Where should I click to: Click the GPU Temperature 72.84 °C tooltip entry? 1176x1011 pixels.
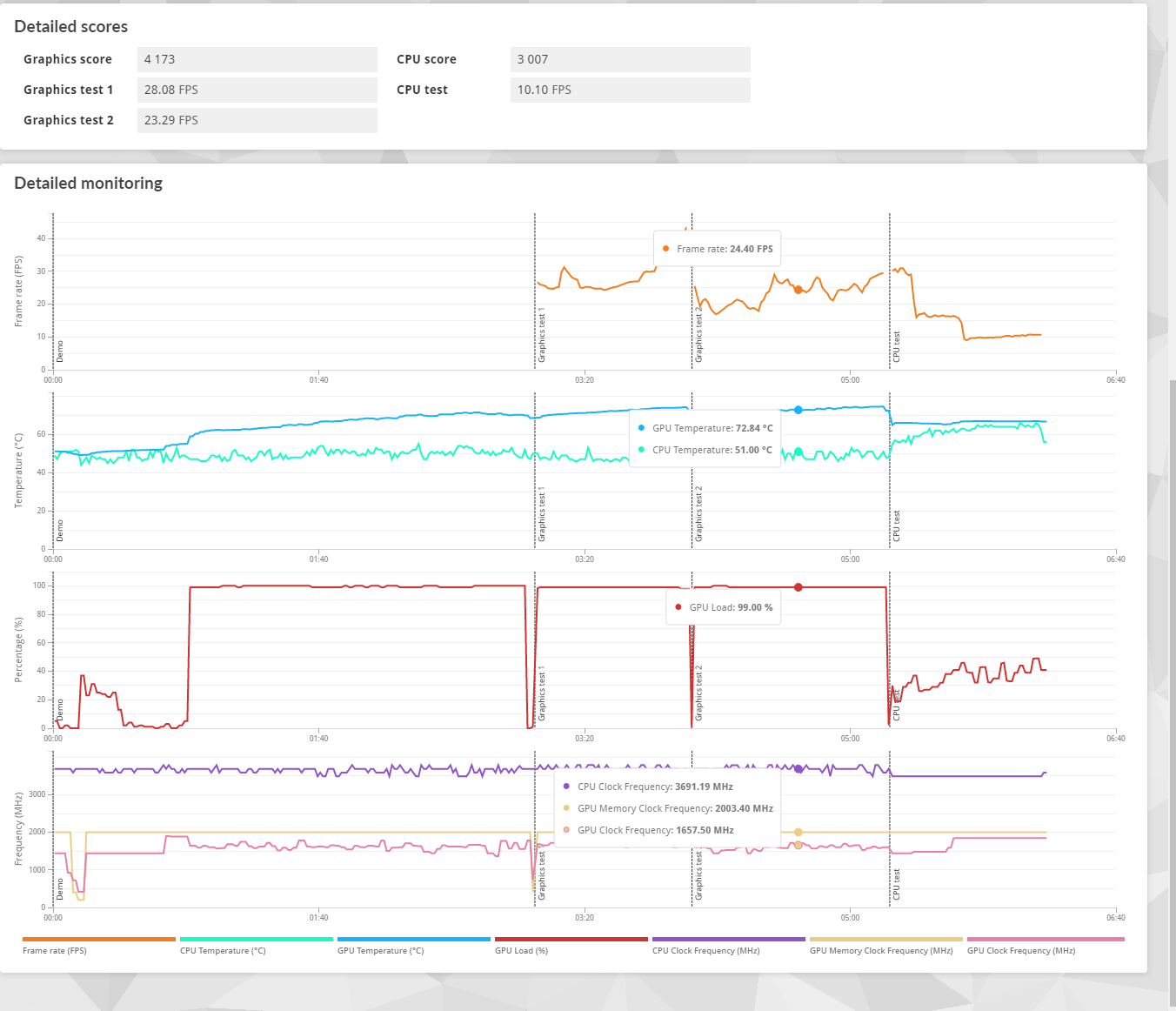(x=706, y=428)
